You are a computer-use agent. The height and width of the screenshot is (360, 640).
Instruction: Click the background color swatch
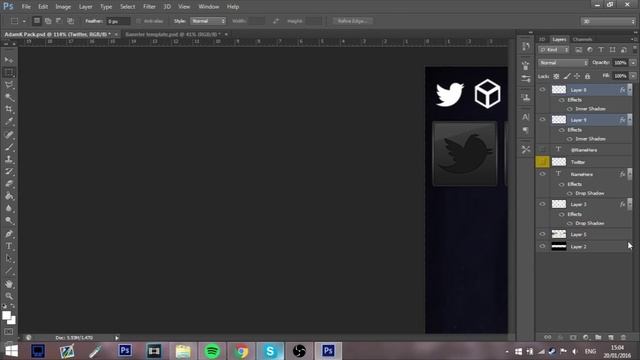pyautogui.click(x=13, y=321)
